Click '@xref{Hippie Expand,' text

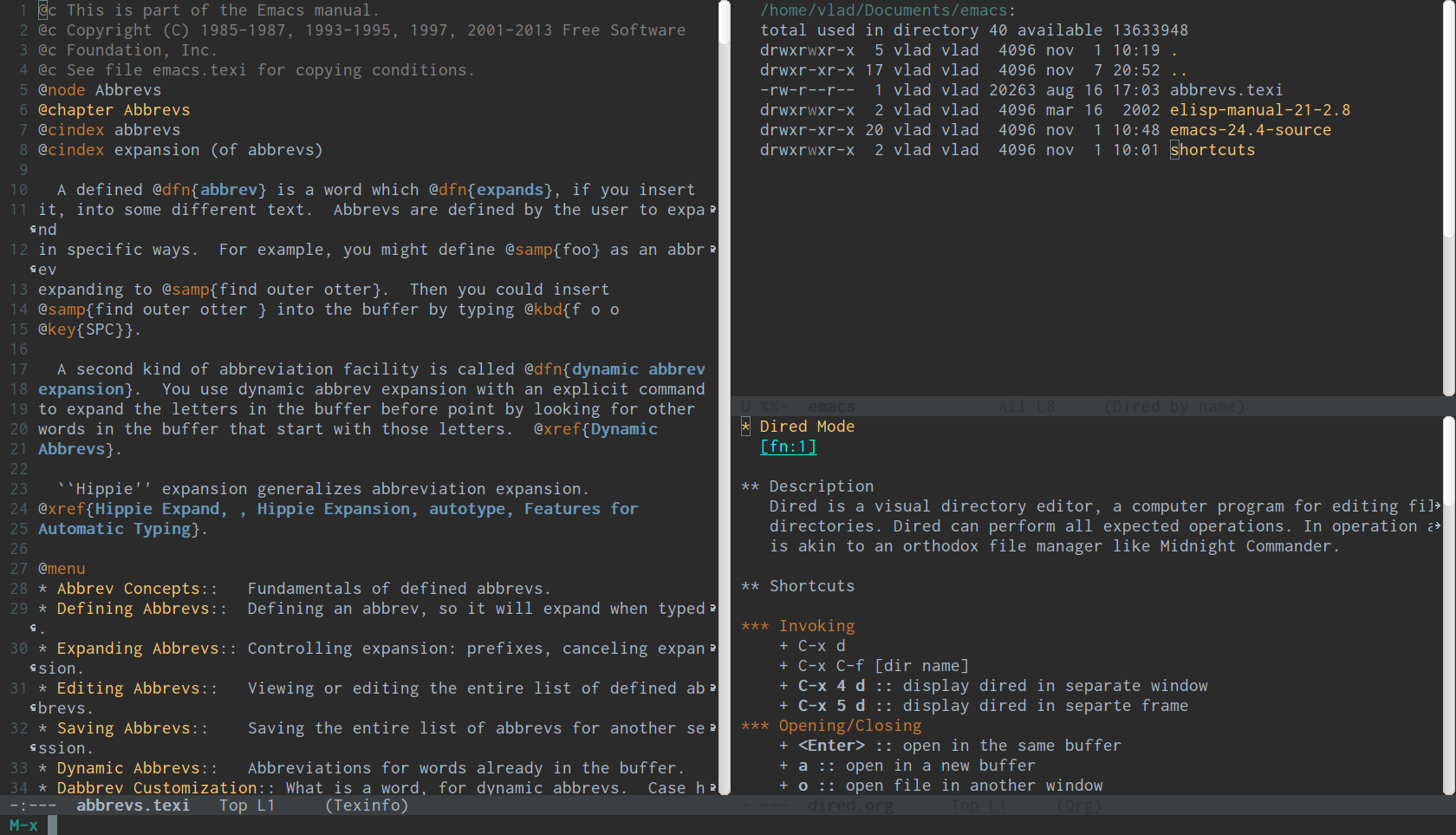point(133,509)
